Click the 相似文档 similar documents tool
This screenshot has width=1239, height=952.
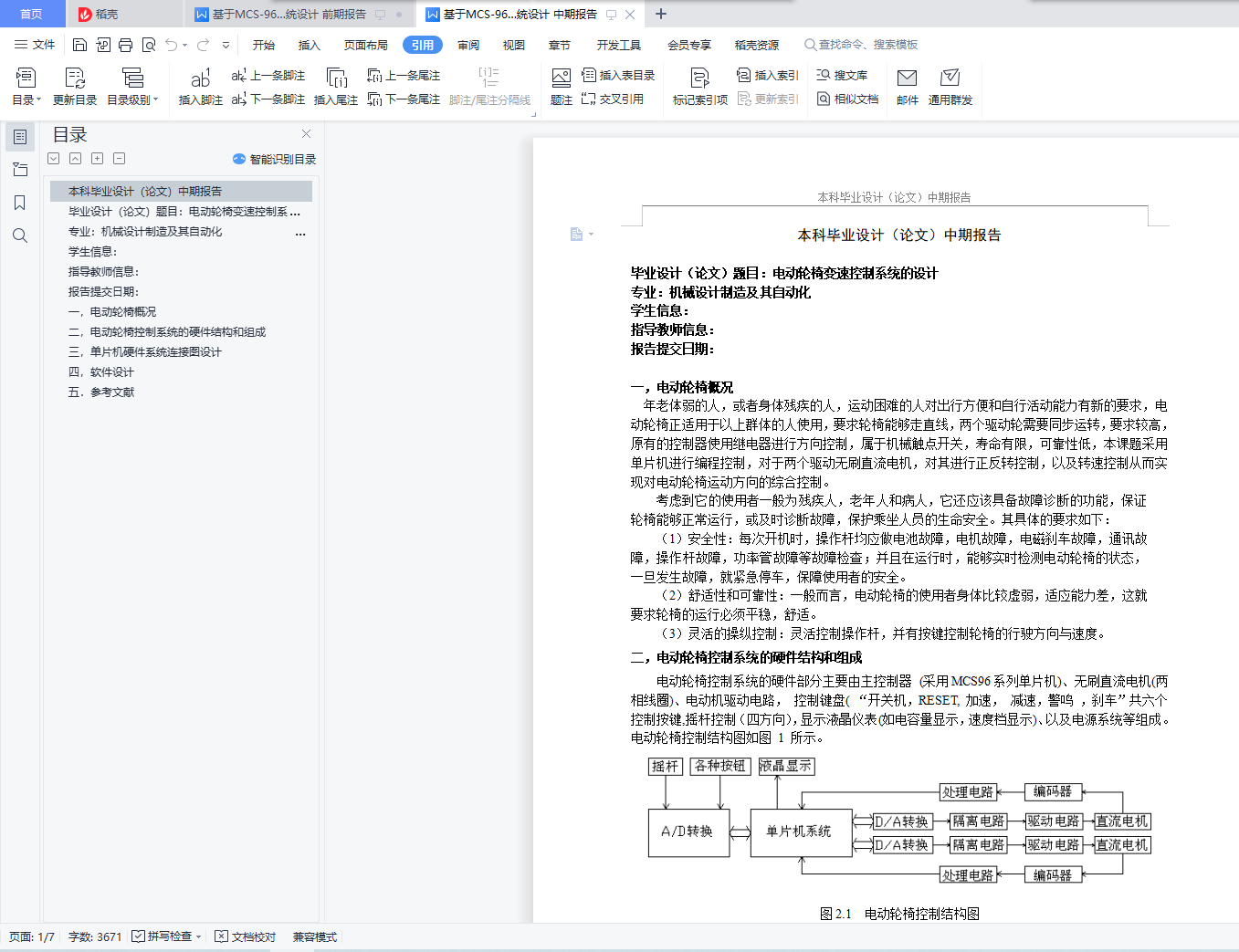(x=847, y=99)
